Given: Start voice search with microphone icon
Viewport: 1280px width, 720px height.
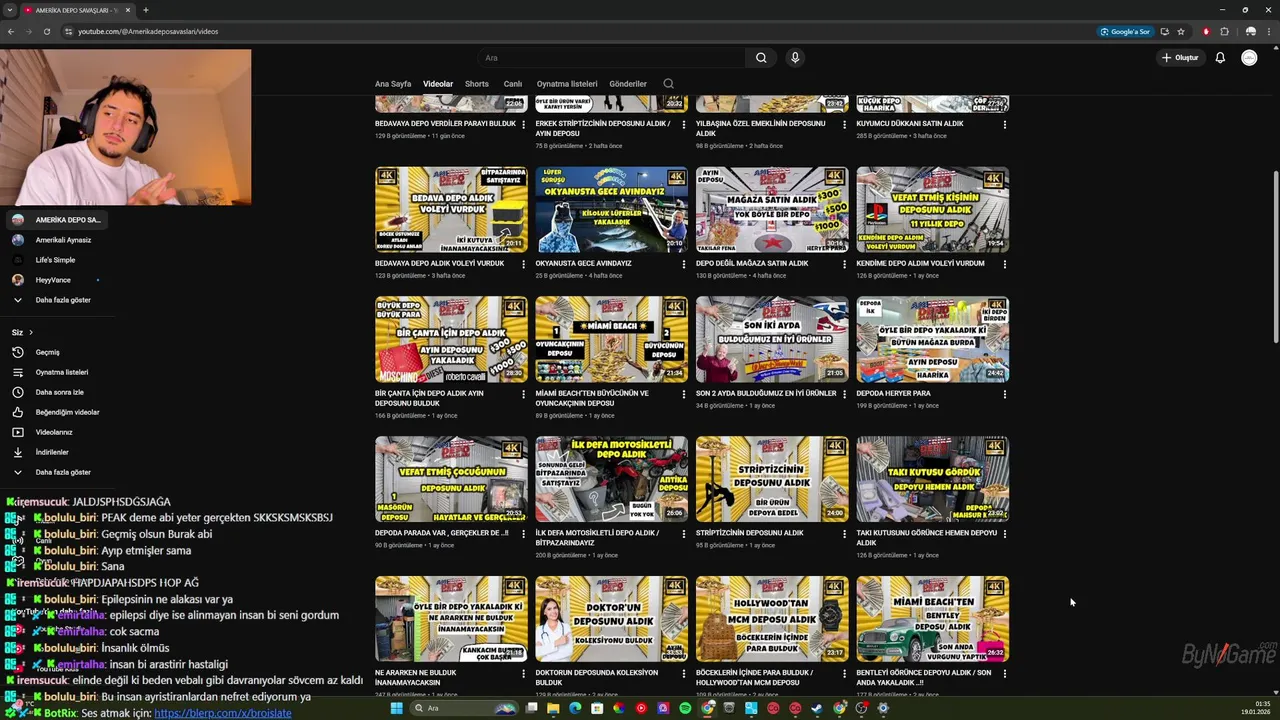Looking at the screenshot, I should pyautogui.click(x=795, y=58).
